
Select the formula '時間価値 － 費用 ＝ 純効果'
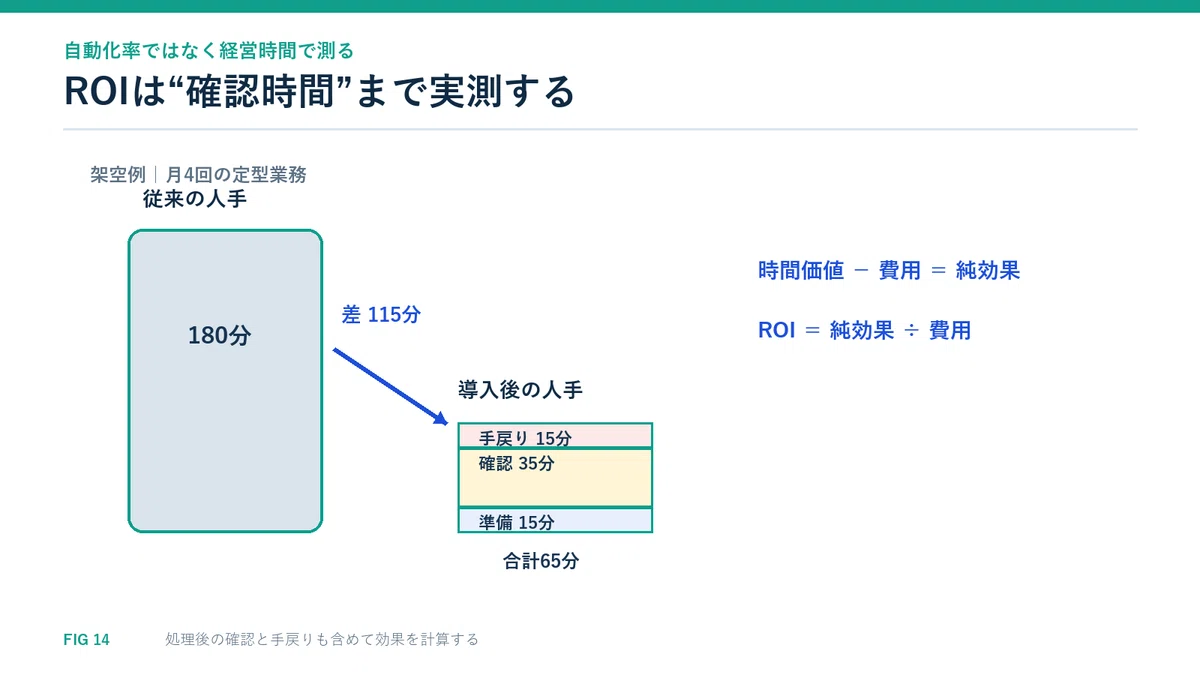(x=889, y=270)
